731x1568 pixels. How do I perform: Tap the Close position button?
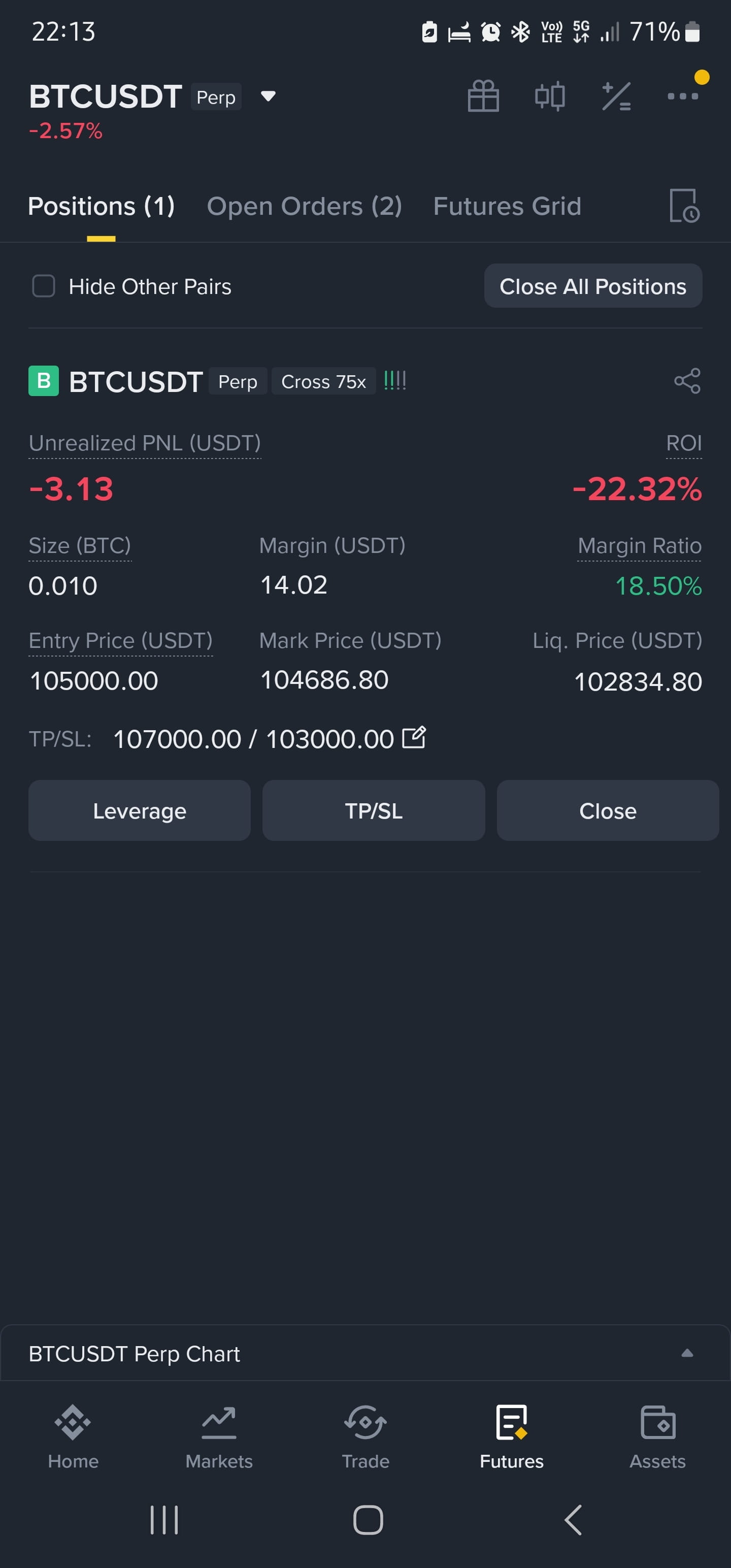[608, 811]
